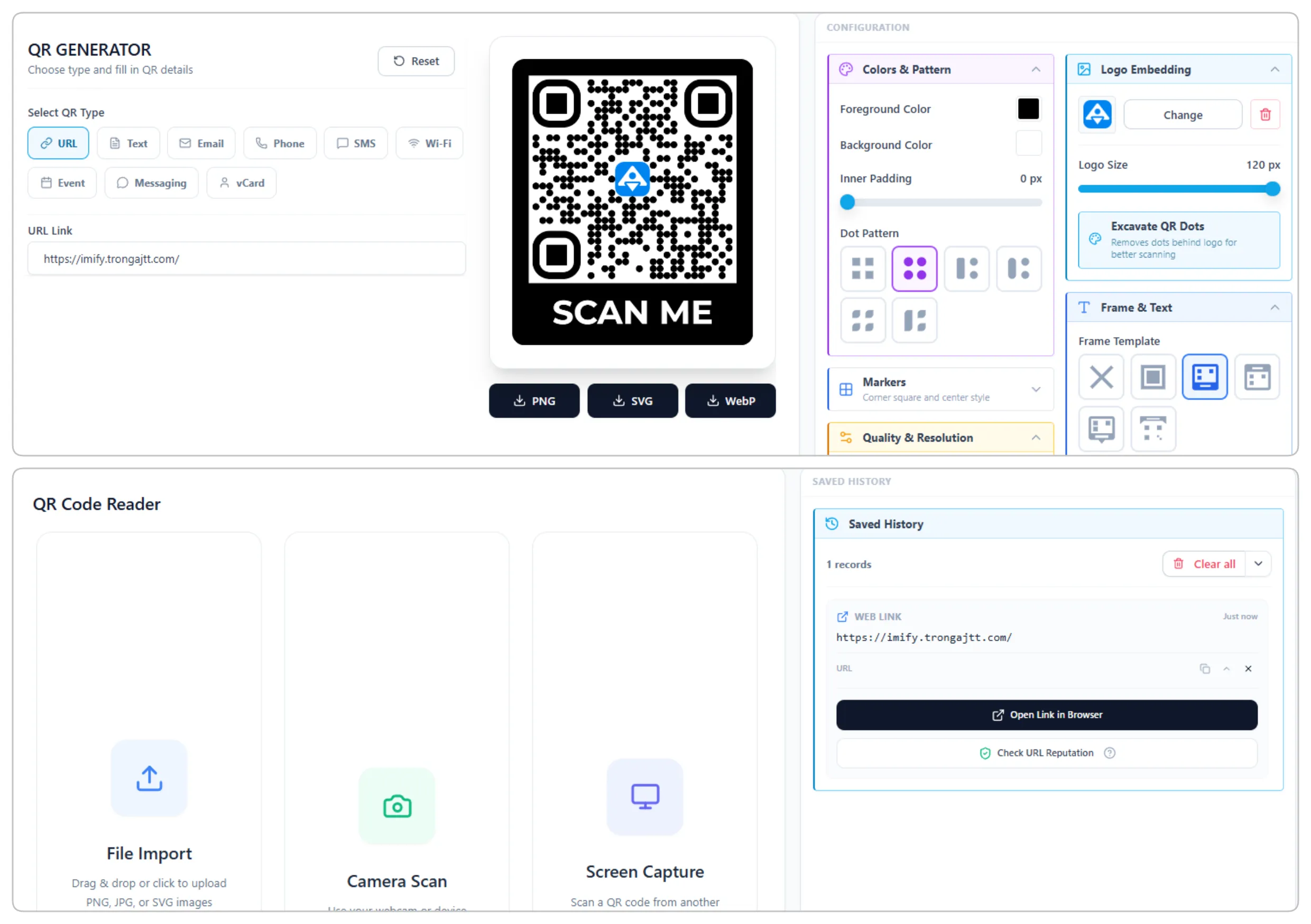
Task: Click the embedded logo thumbnail preview
Action: 1097,115
